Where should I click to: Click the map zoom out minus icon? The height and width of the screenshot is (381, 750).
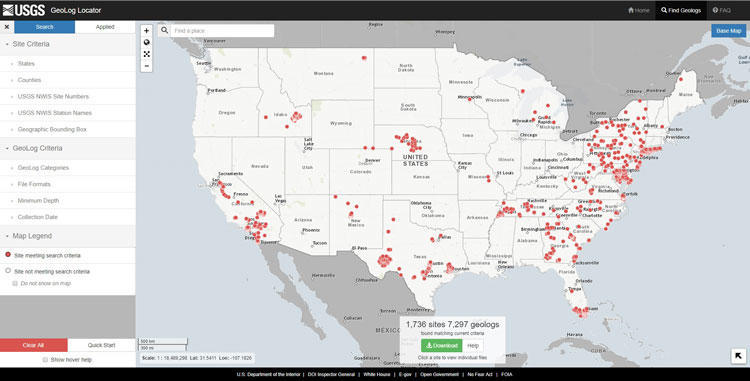click(146, 66)
